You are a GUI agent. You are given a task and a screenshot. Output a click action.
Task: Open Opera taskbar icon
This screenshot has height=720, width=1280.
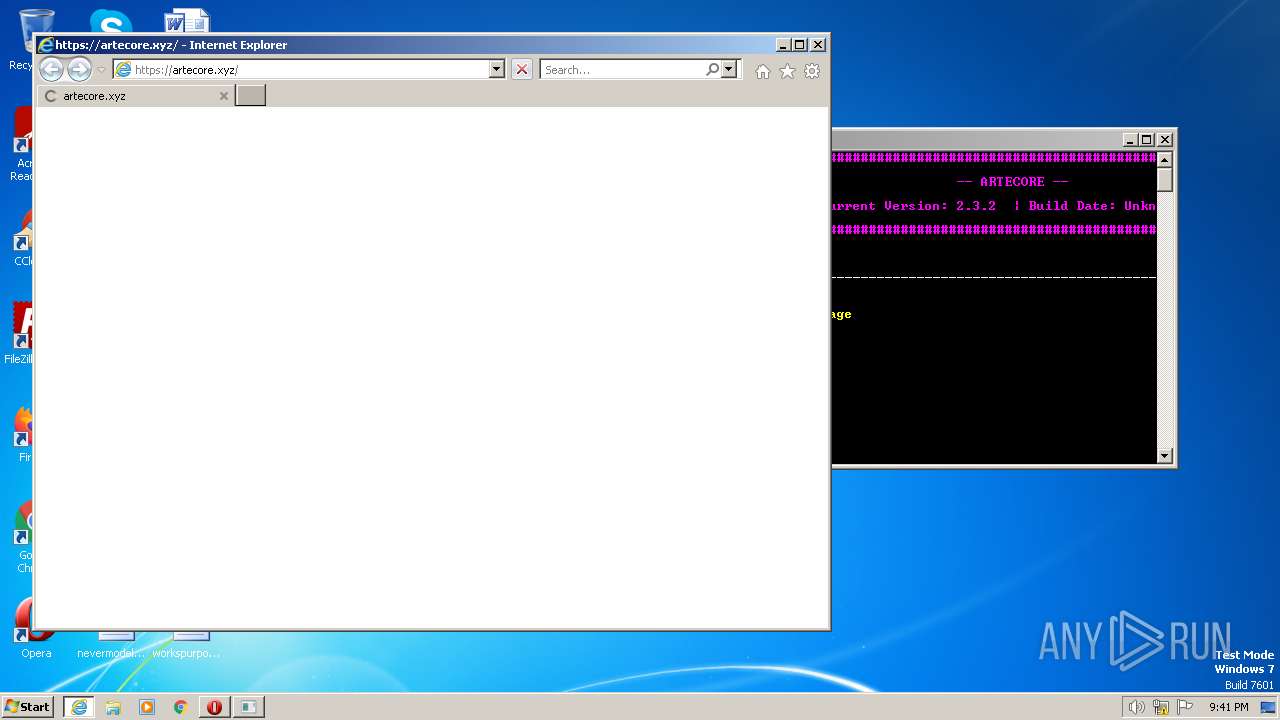(214, 707)
